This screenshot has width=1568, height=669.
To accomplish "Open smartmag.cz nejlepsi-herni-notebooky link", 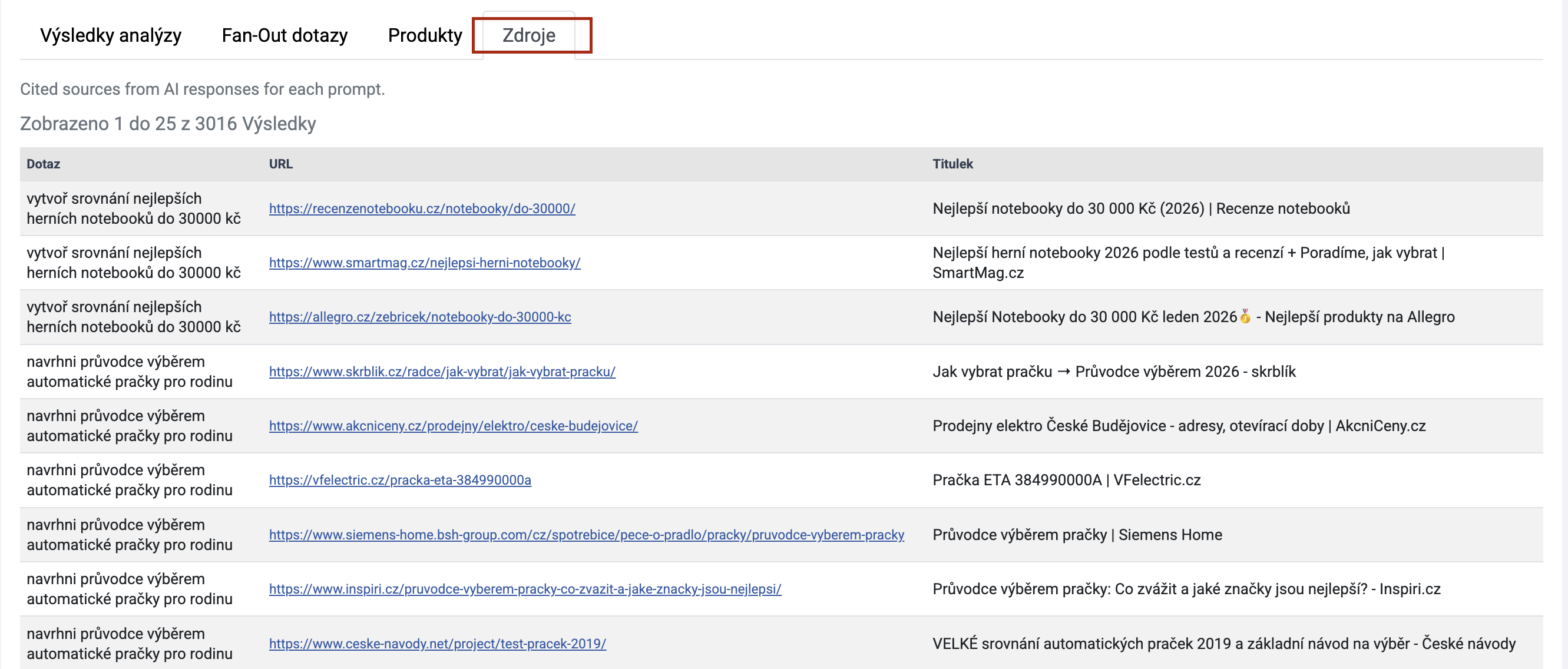I will [x=424, y=263].
